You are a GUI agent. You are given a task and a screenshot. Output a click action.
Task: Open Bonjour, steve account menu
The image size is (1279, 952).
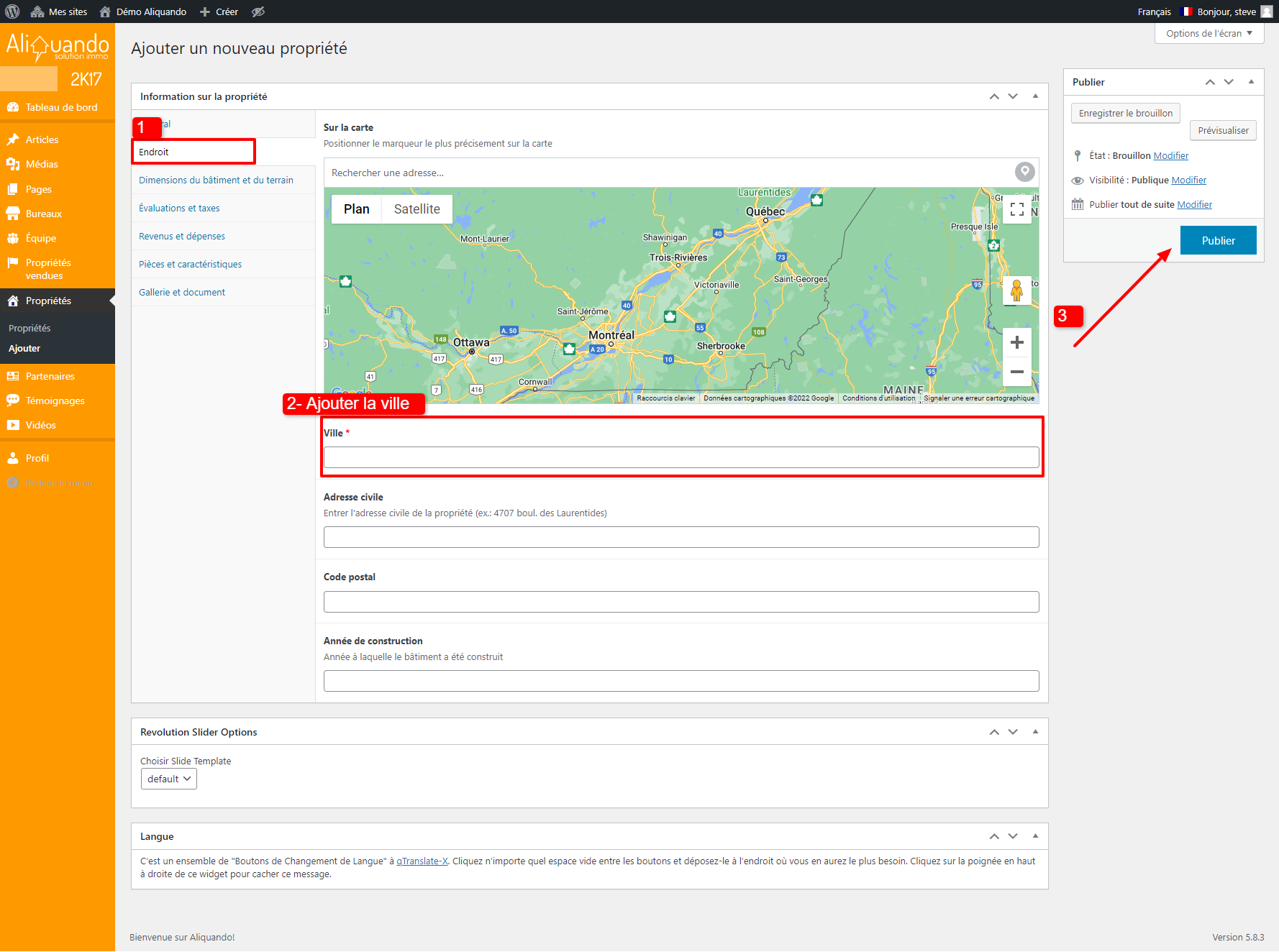(1234, 12)
